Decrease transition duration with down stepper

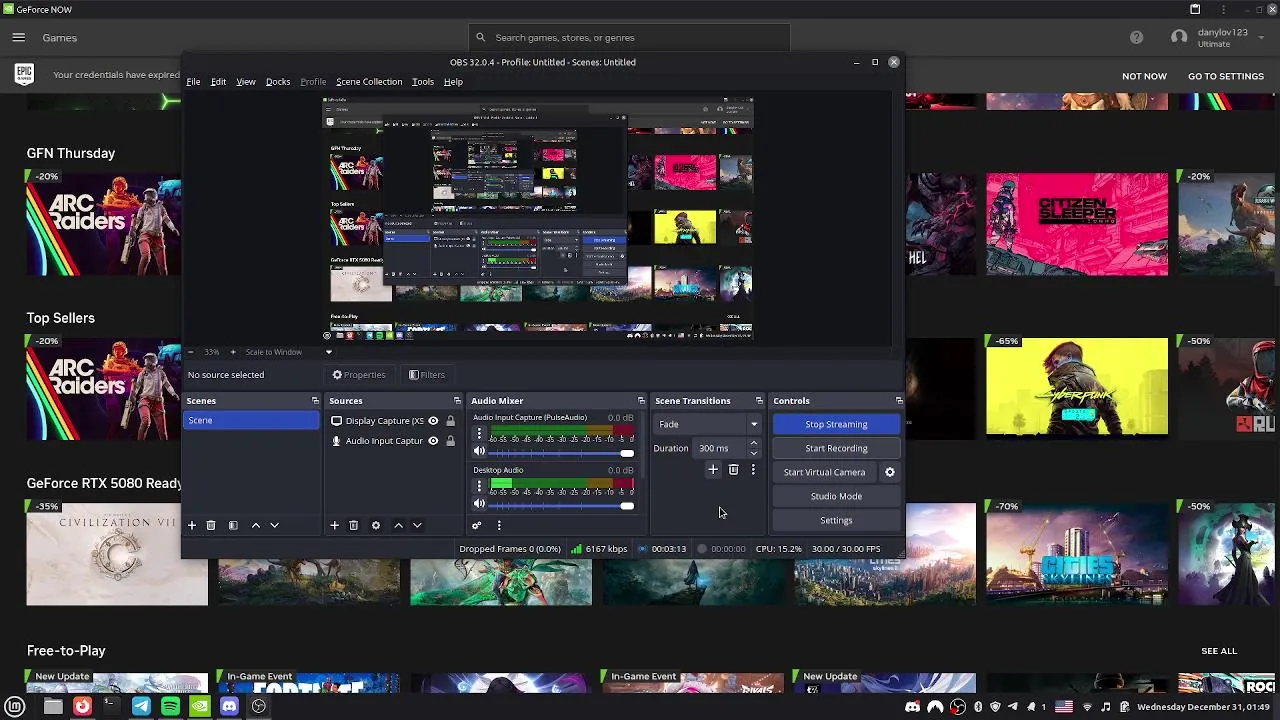tap(753, 453)
